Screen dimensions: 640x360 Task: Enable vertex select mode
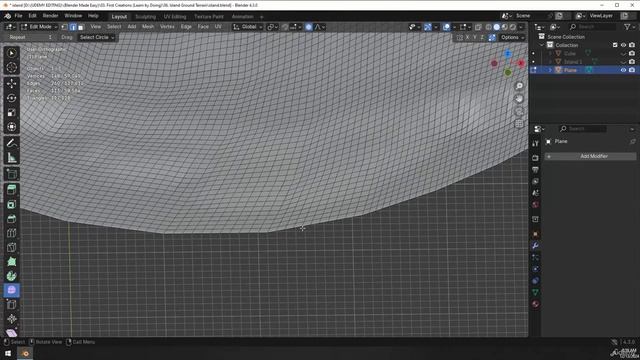point(64,27)
